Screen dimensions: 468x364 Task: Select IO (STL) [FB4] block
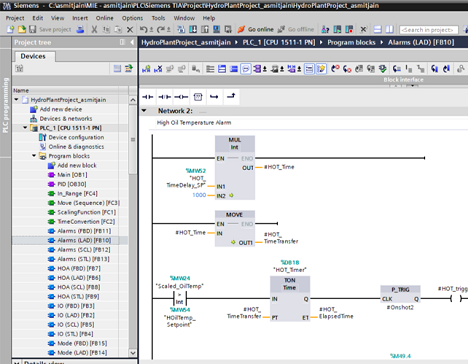[x=75, y=334]
